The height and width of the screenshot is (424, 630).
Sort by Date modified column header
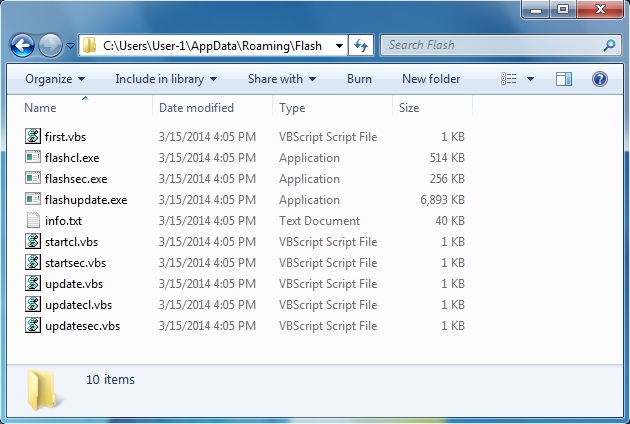point(196,108)
